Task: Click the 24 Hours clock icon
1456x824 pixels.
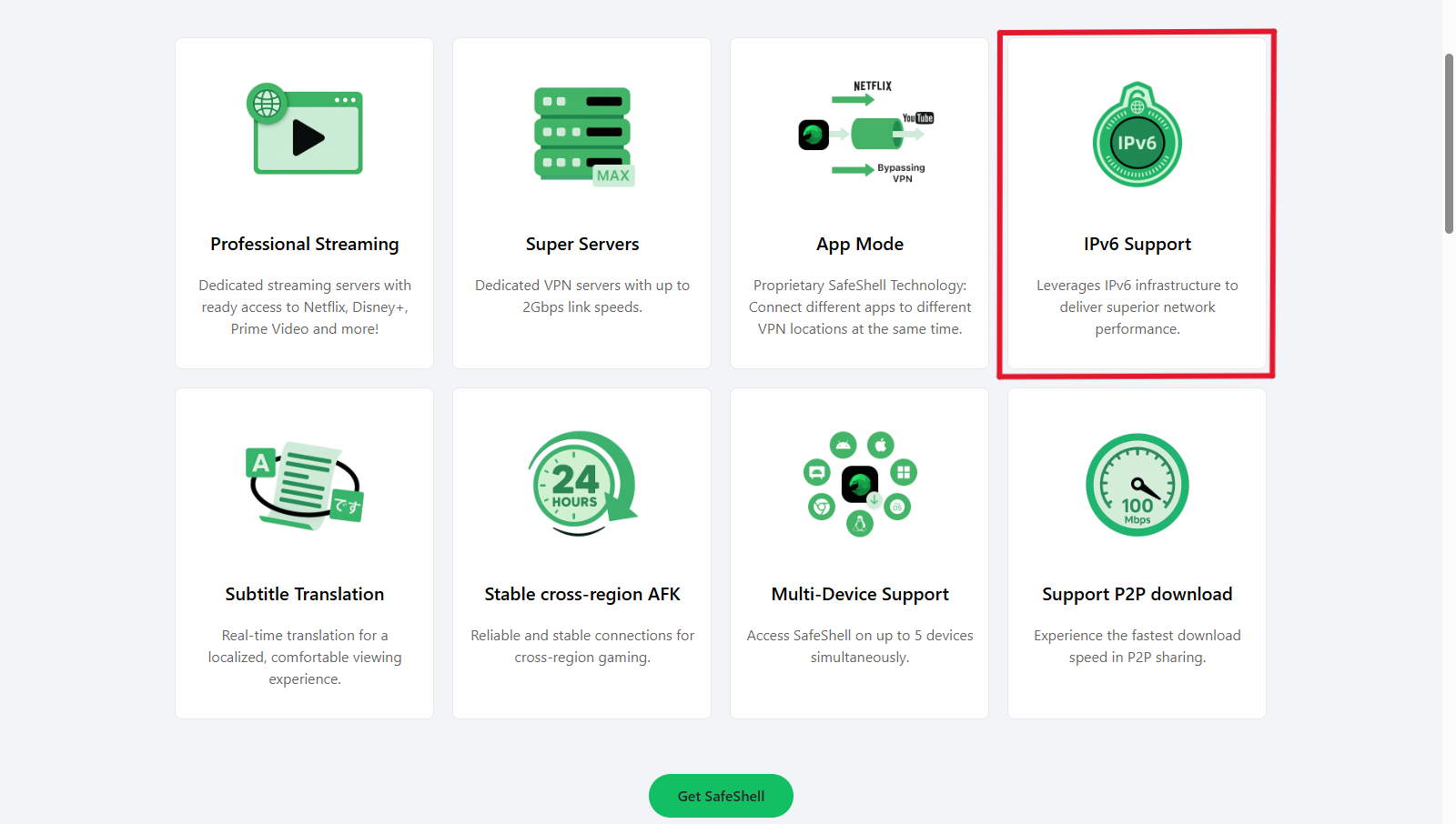Action: [x=580, y=484]
